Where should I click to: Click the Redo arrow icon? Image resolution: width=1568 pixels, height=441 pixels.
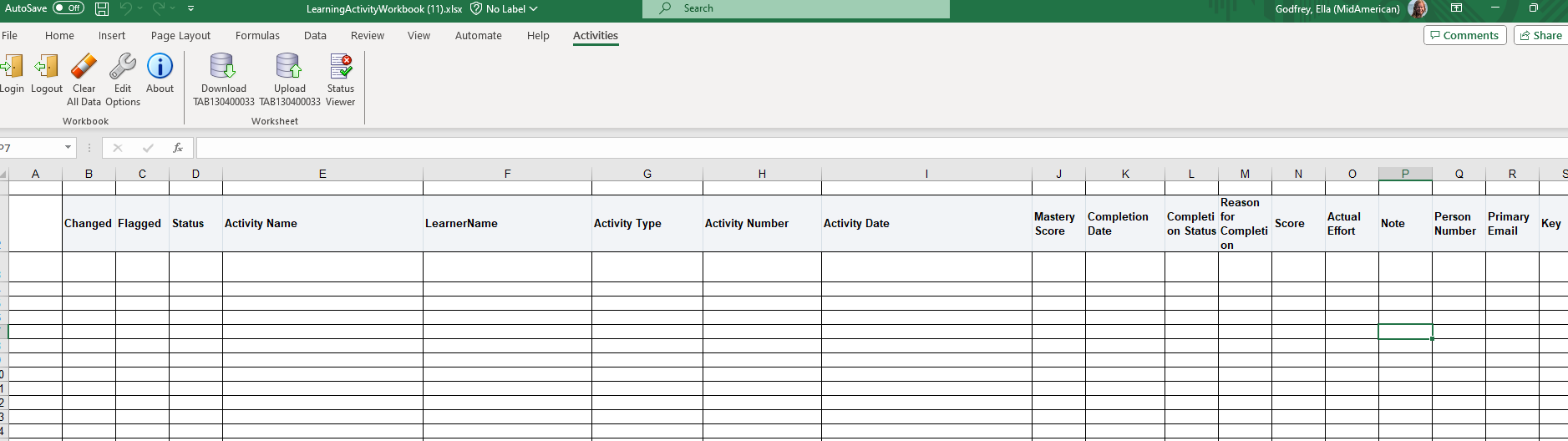click(x=159, y=8)
